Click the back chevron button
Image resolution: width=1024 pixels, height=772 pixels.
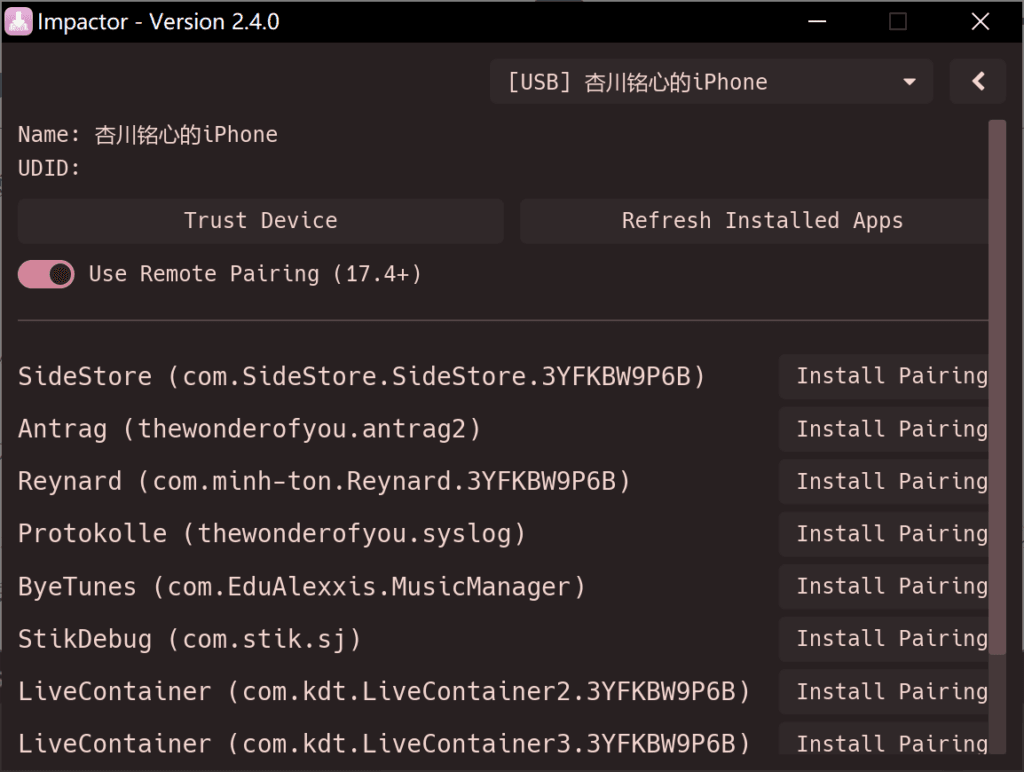point(978,82)
